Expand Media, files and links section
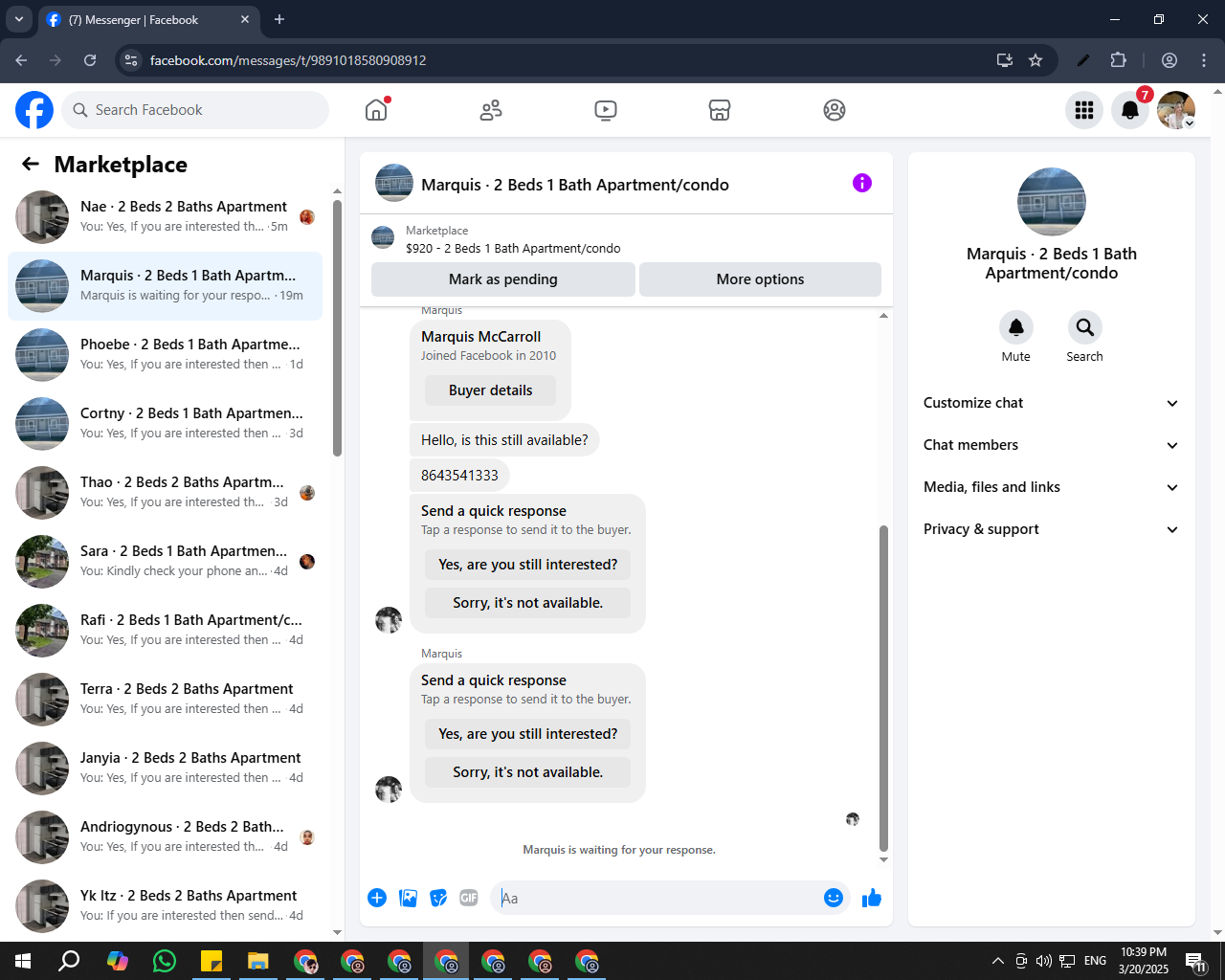The height and width of the screenshot is (980, 1225). tap(1051, 487)
